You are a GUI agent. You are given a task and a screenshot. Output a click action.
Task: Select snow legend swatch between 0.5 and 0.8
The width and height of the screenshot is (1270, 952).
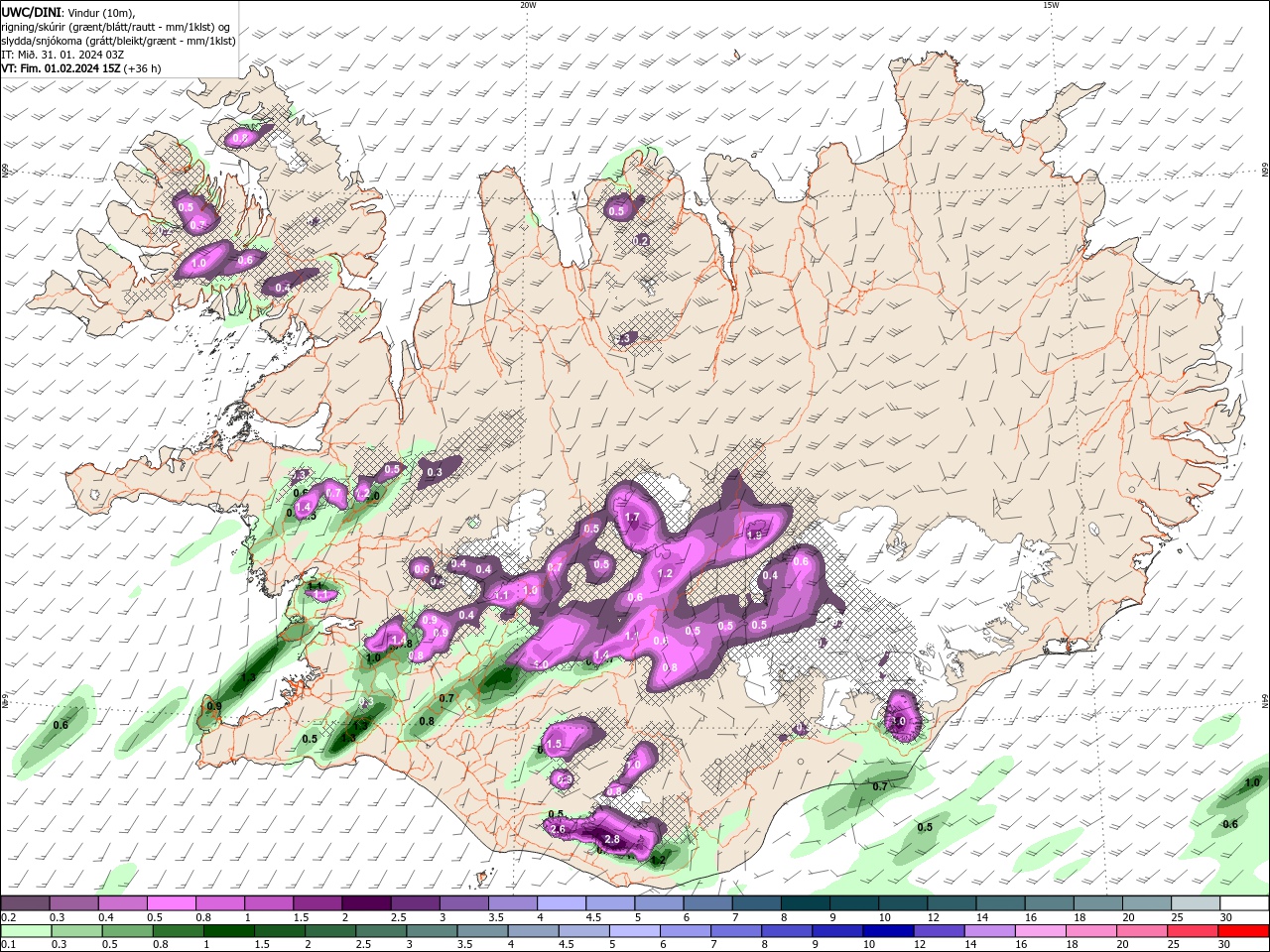tap(171, 903)
